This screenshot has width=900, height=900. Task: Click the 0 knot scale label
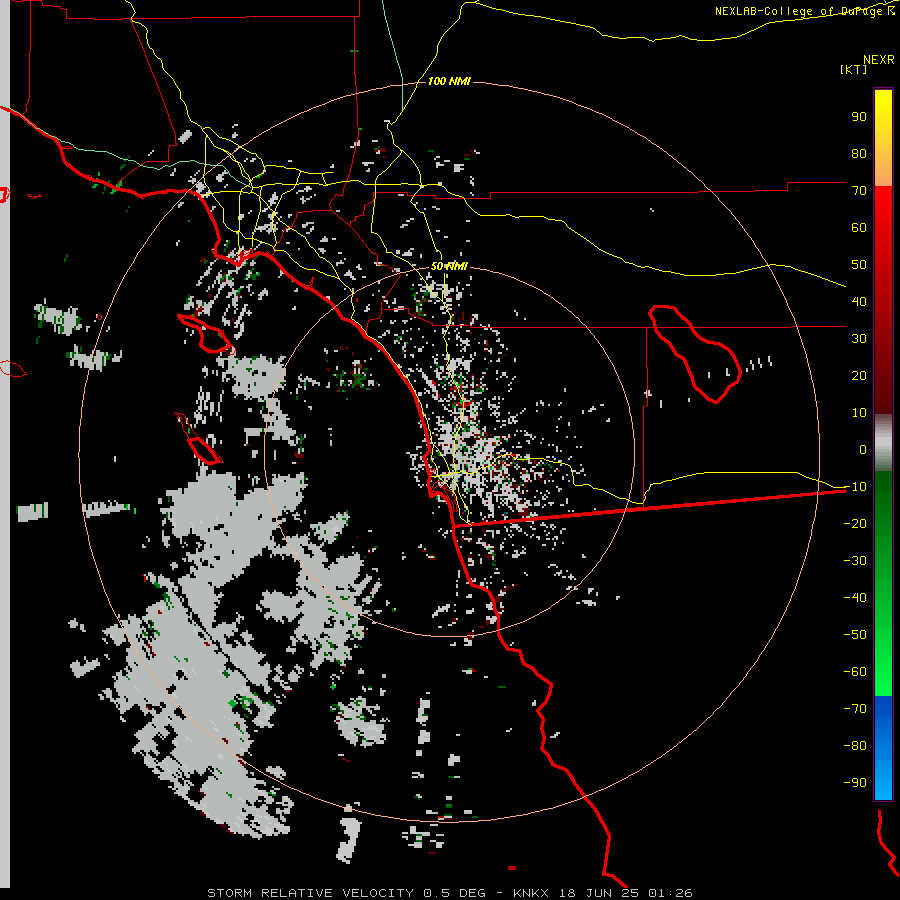pos(863,449)
